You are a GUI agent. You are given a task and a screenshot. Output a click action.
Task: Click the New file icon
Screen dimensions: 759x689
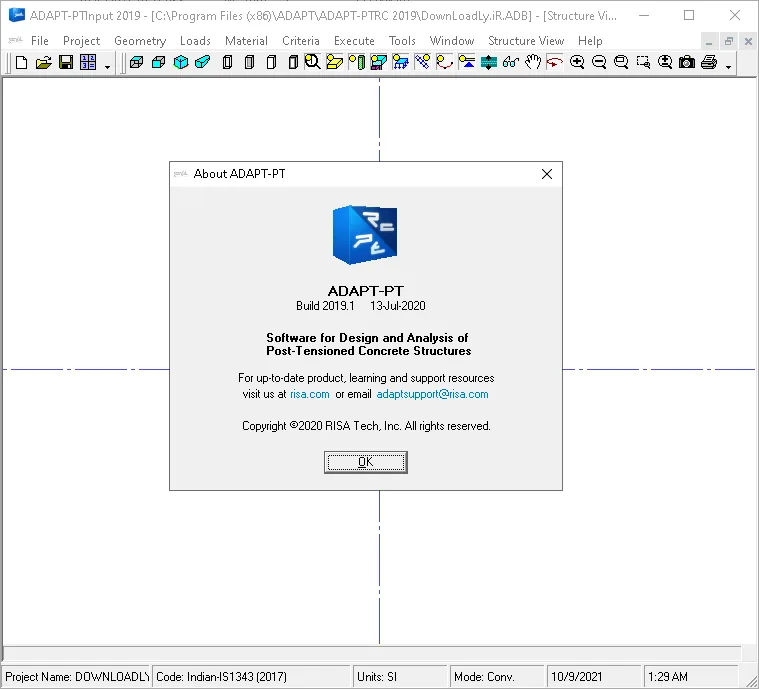[x=21, y=62]
